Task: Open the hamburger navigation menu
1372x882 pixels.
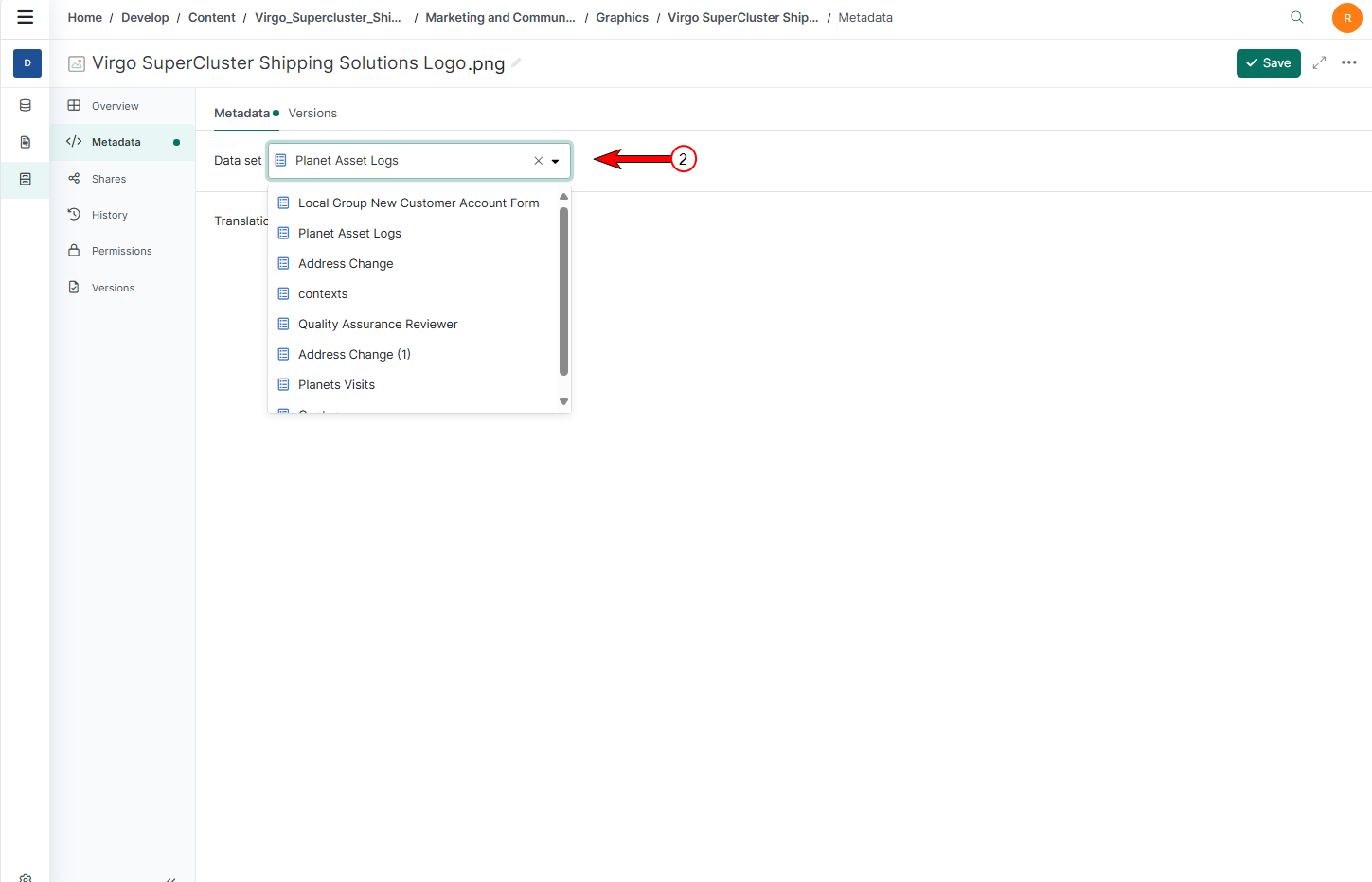Action: point(26,17)
